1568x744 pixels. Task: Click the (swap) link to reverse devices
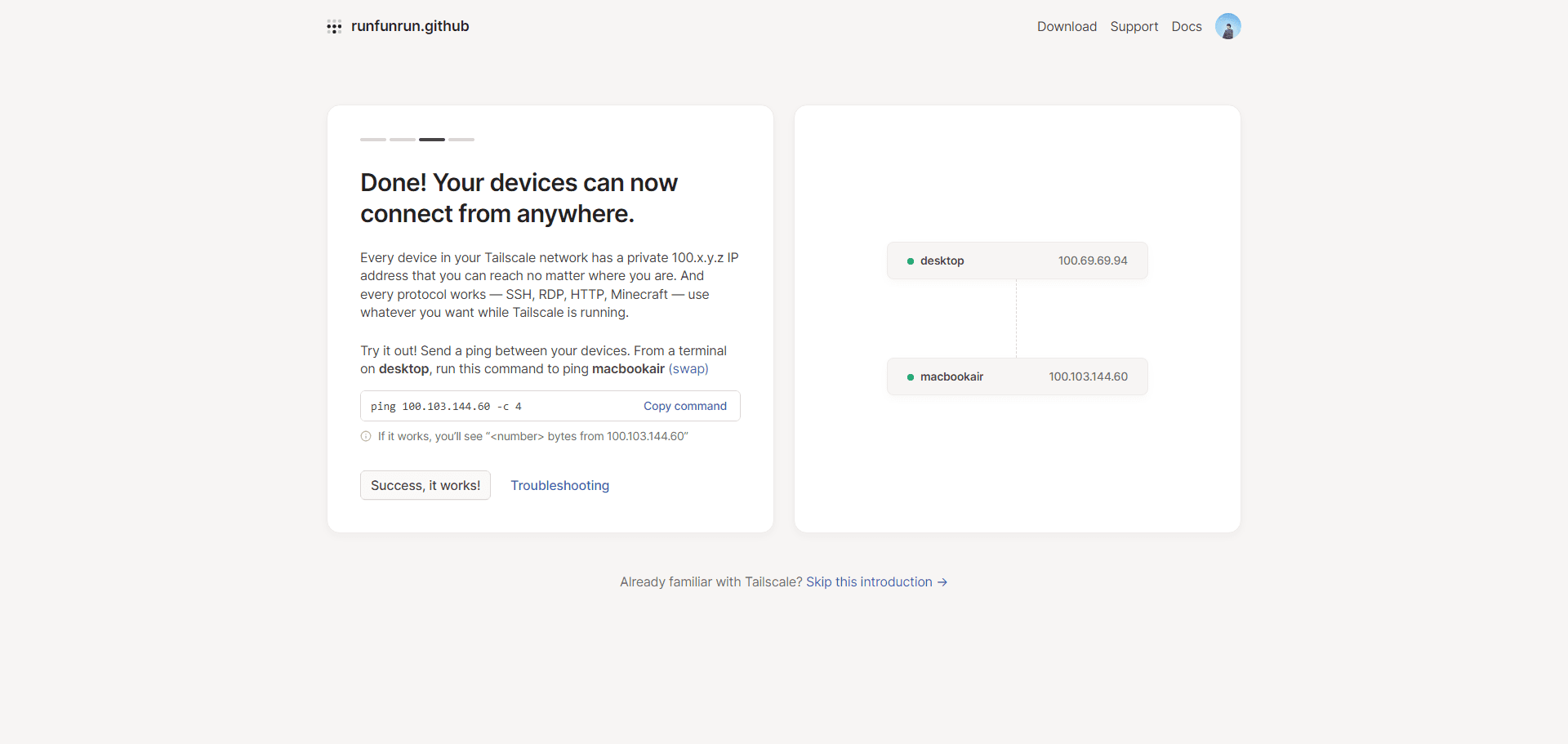coord(688,369)
